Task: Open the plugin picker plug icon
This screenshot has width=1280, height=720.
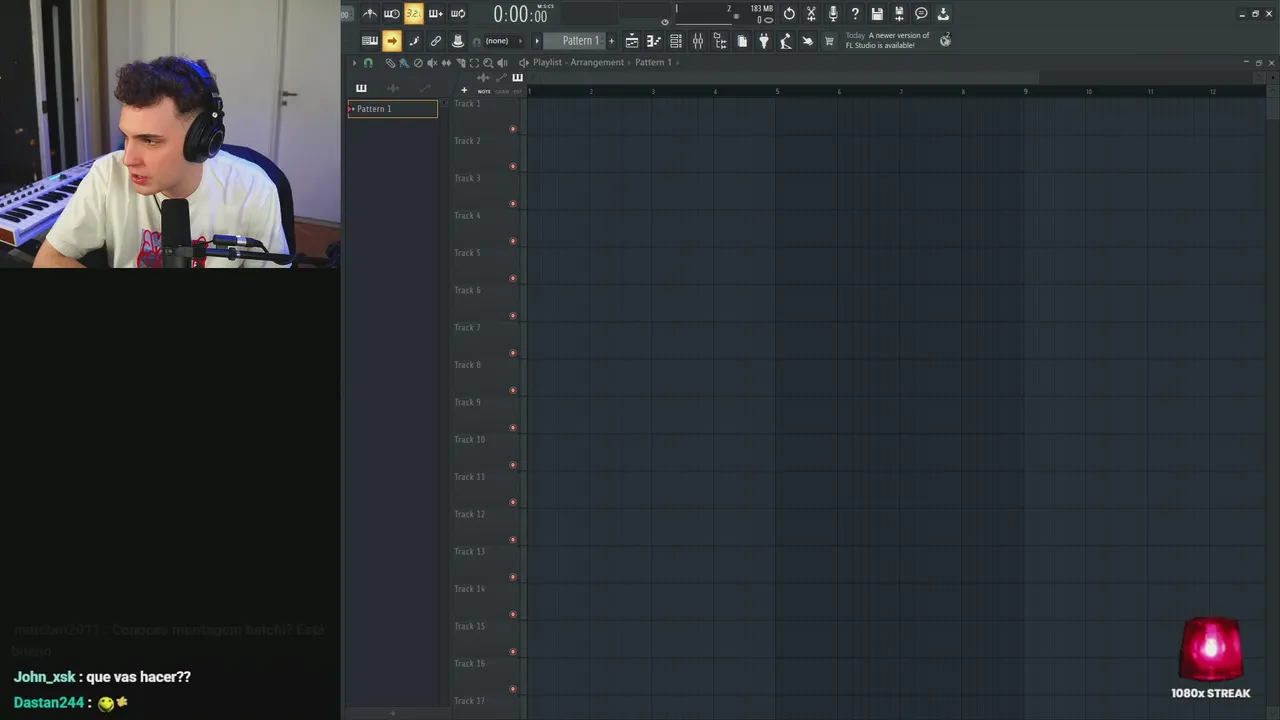Action: point(764,41)
